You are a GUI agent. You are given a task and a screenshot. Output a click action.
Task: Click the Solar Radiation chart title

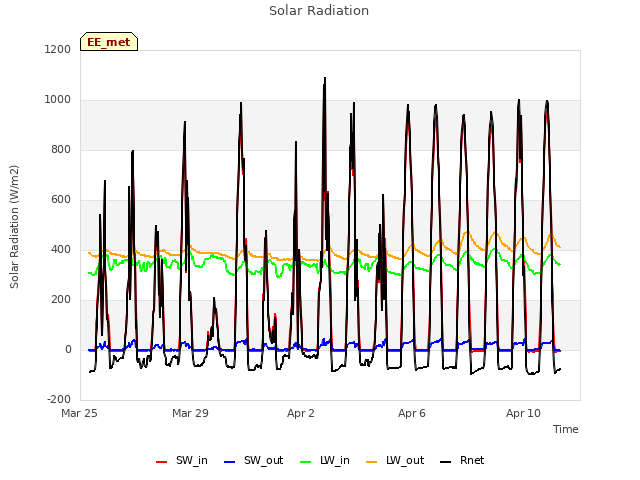click(x=319, y=11)
